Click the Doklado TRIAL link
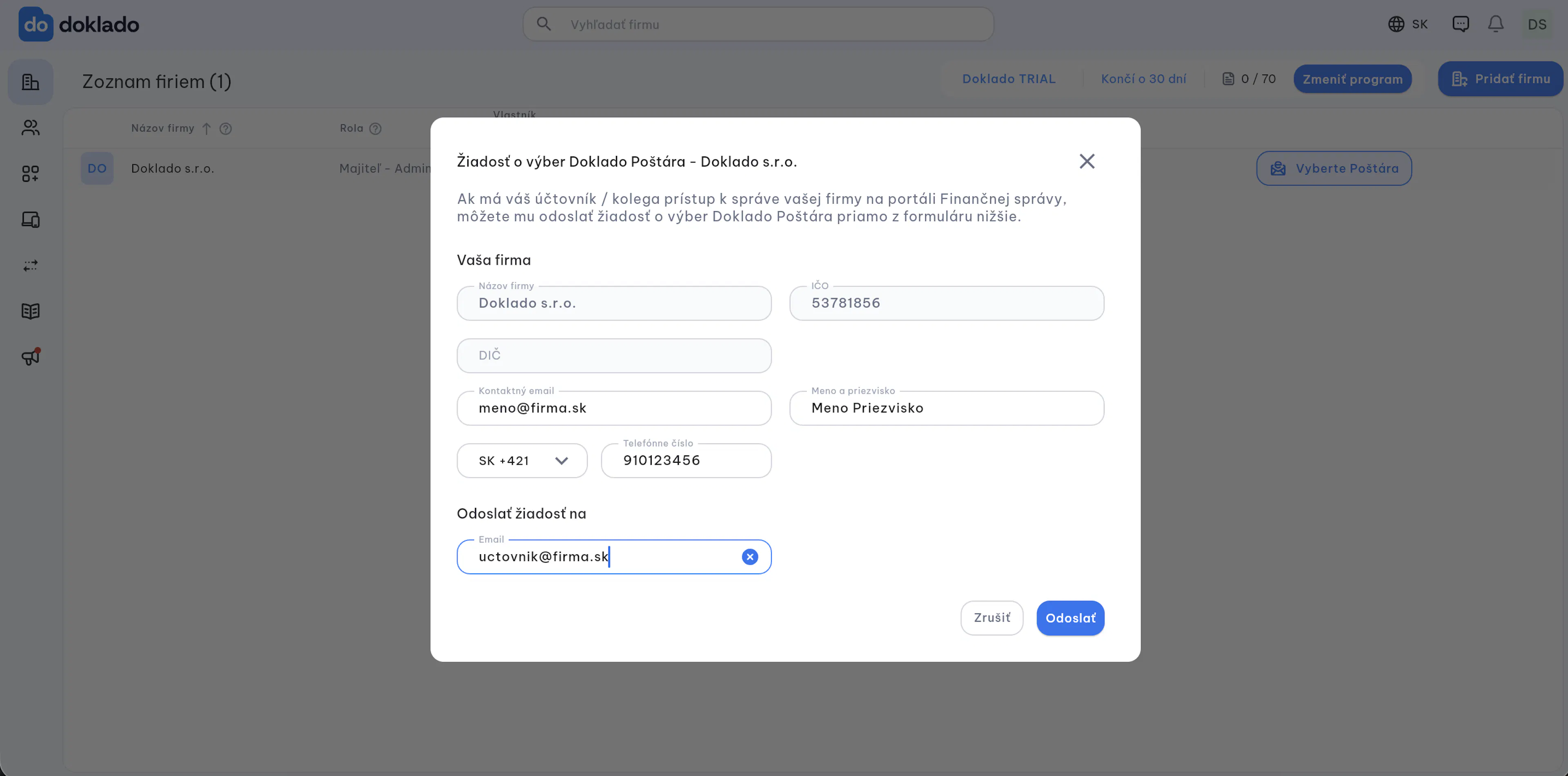The image size is (1568, 776). (1009, 79)
